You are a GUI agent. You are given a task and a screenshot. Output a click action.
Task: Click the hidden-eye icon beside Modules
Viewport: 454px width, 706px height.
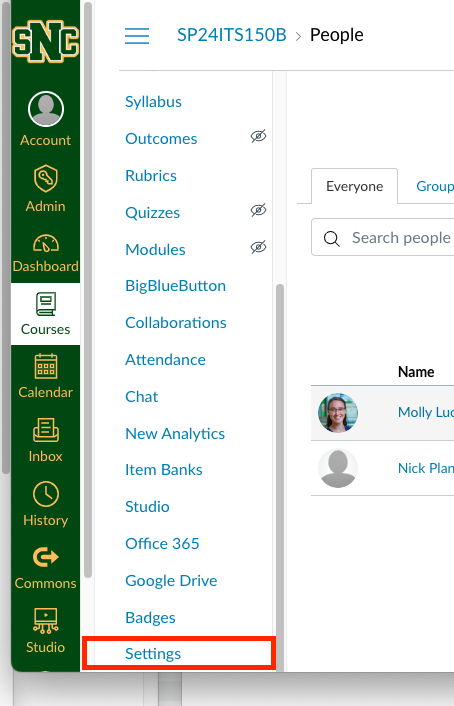[x=259, y=247]
